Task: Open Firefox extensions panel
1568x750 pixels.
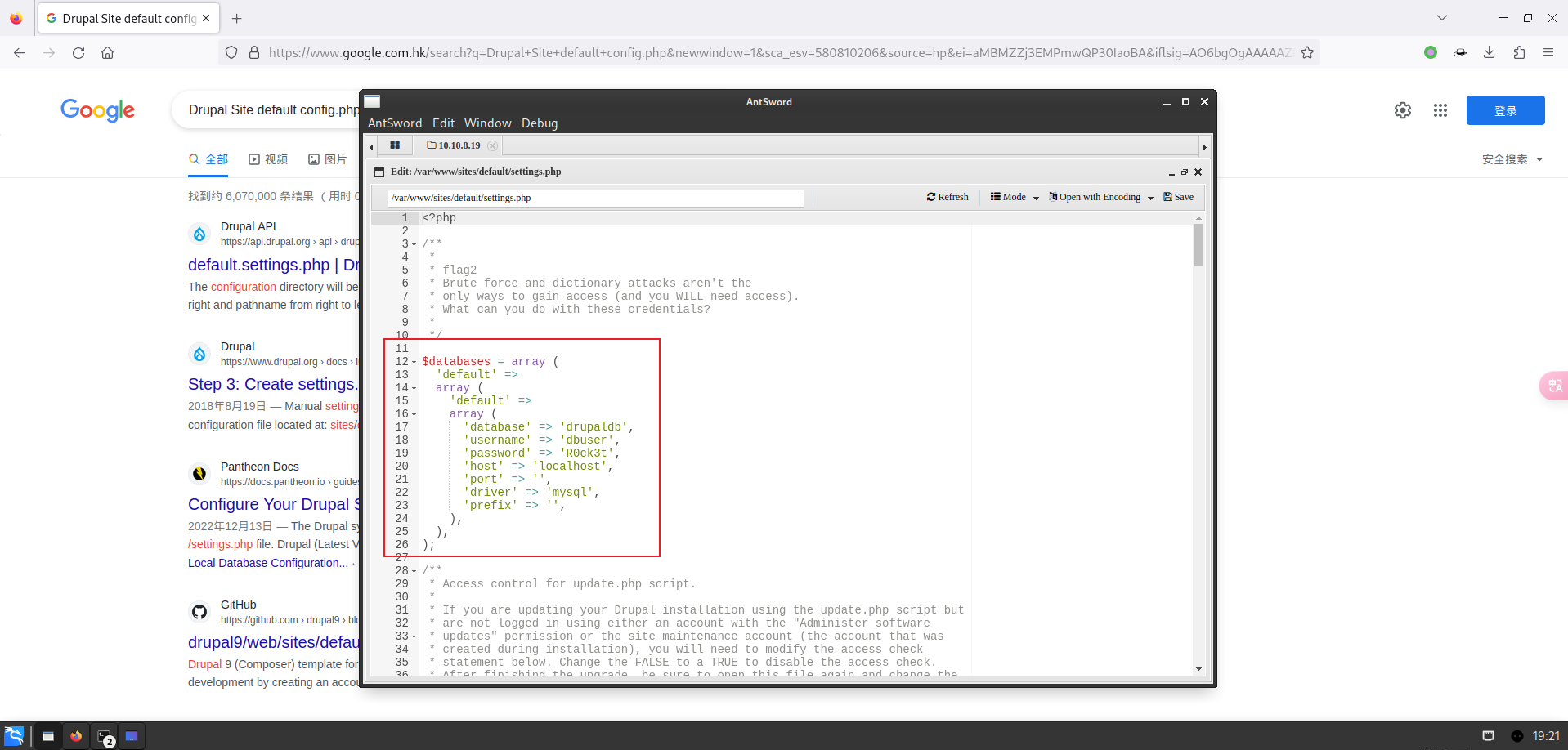Action: (x=1519, y=52)
